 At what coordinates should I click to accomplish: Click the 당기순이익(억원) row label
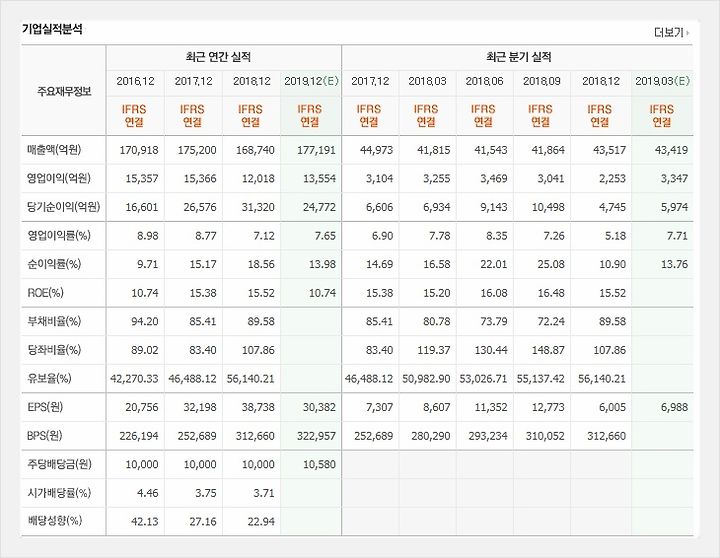63,207
